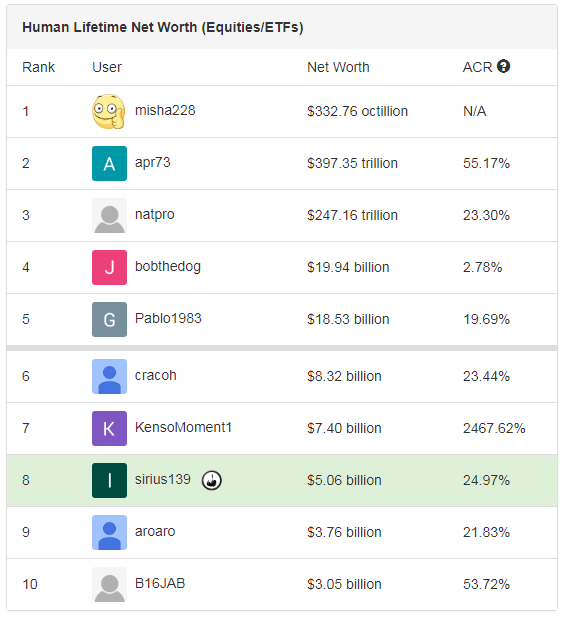Open KensoMoment1's user profile link
This screenshot has width=563, height=619.
pos(183,427)
